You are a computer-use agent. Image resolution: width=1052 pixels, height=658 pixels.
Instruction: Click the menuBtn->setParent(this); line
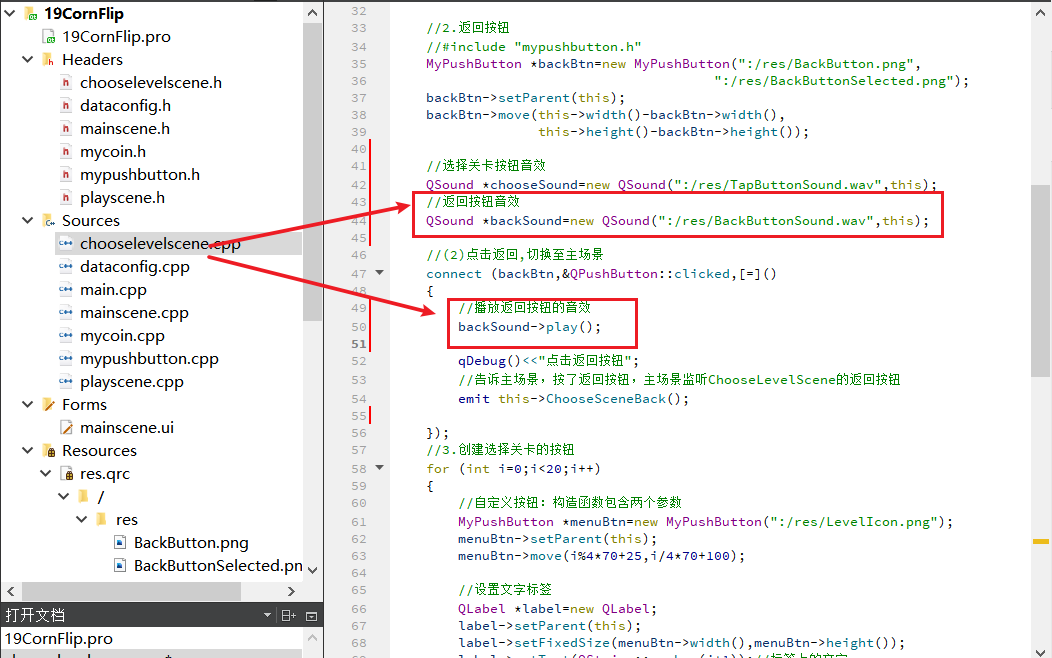point(557,539)
